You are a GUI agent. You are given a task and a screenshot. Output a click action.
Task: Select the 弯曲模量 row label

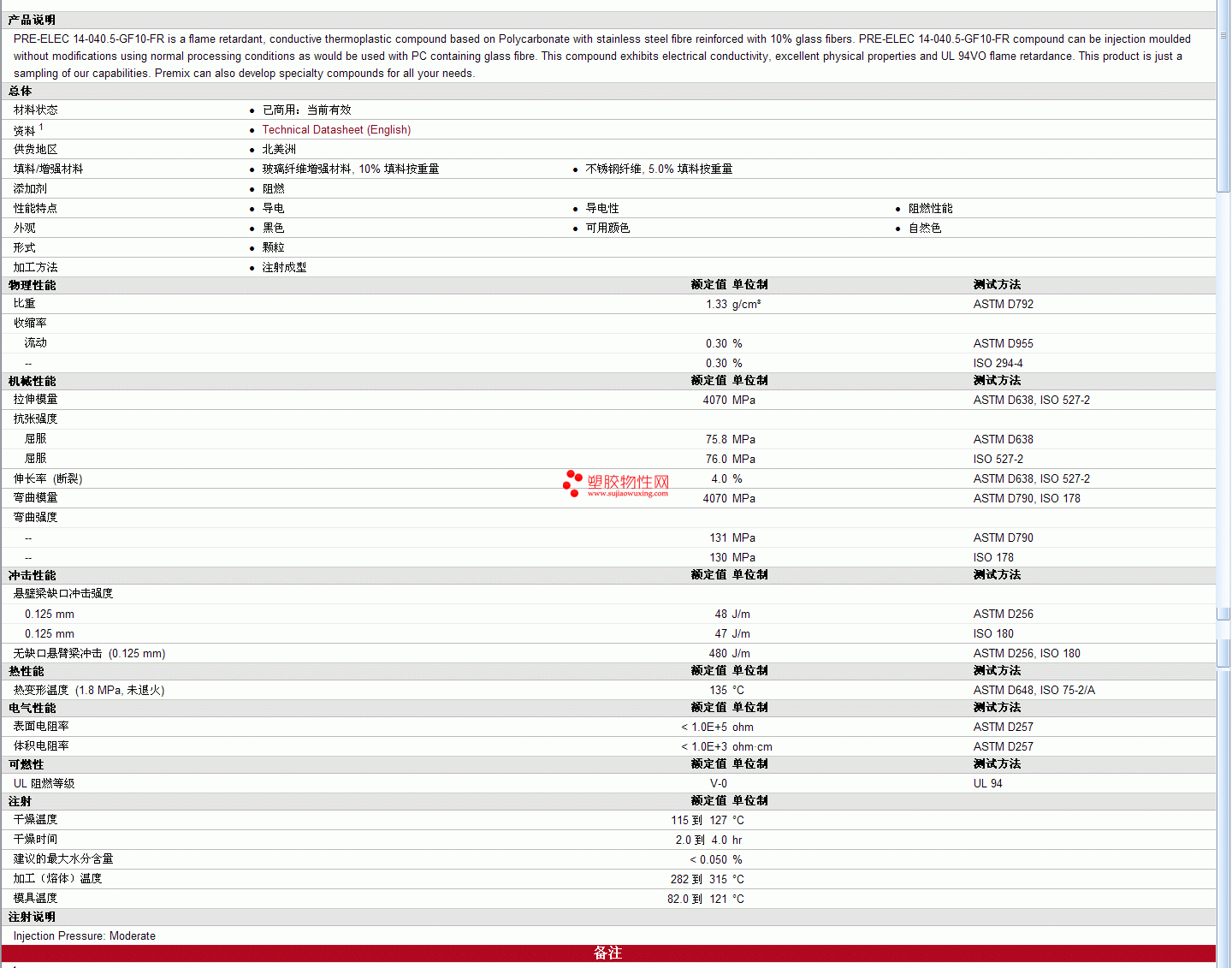coord(35,498)
